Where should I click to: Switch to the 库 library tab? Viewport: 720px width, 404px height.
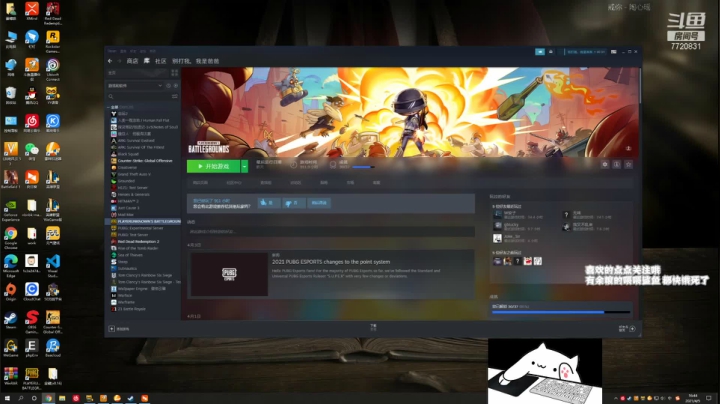[146, 61]
